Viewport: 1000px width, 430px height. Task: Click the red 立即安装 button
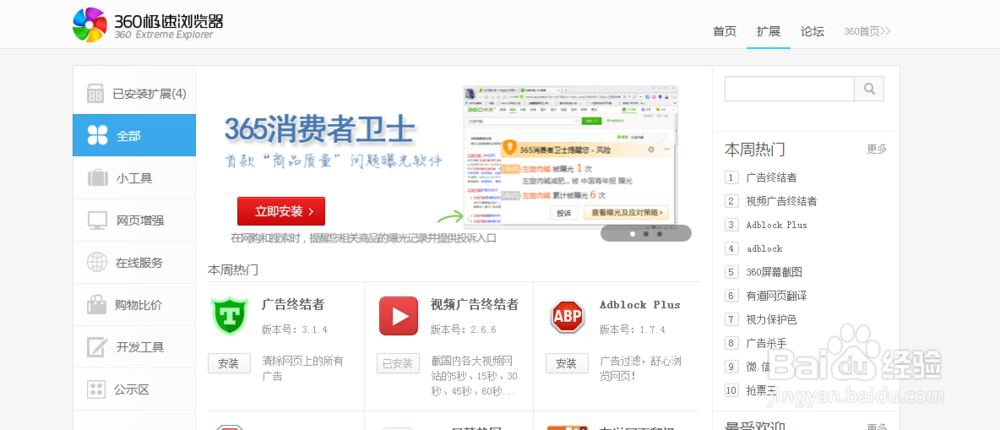(x=281, y=211)
